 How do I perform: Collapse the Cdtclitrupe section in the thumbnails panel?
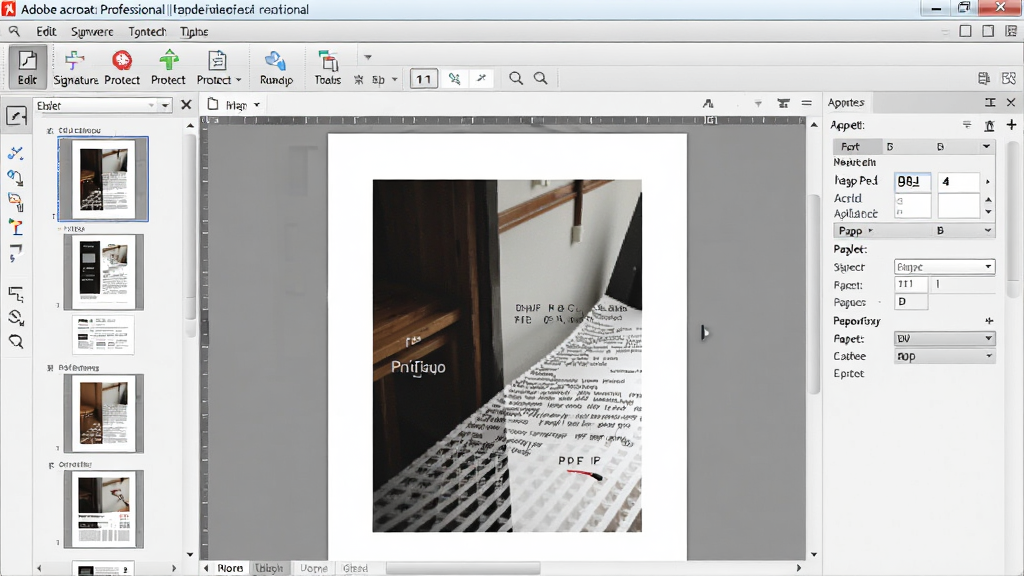pyautogui.click(x=50, y=131)
